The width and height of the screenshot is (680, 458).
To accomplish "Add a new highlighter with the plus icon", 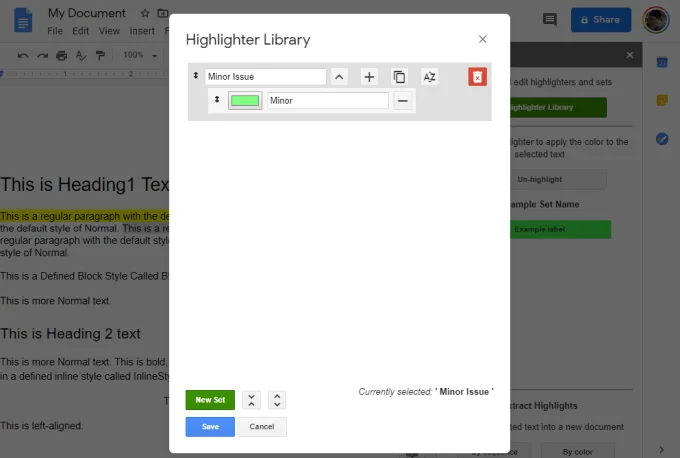I will click(369, 77).
